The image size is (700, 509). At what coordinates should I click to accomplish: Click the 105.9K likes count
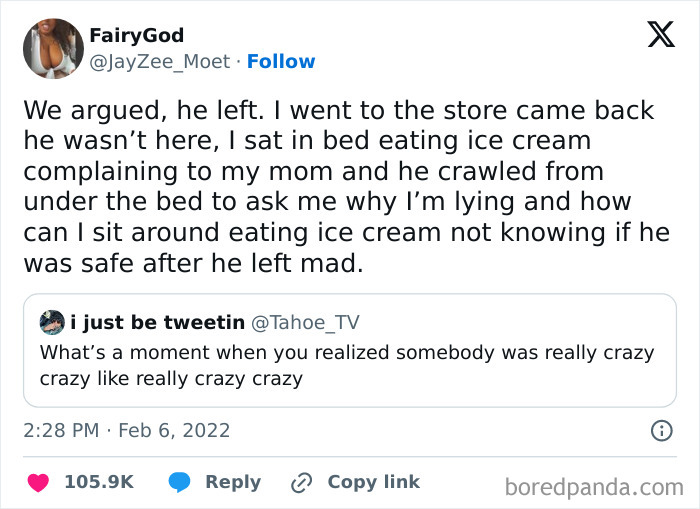tap(99, 482)
